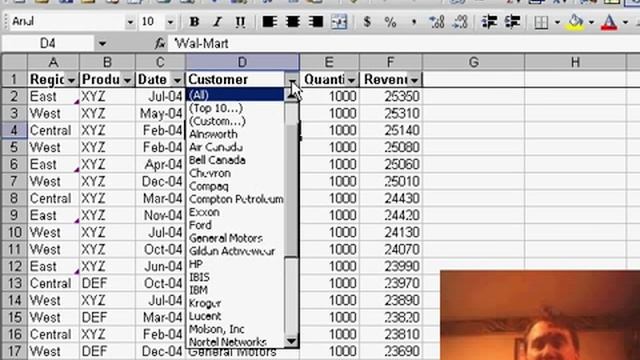Click cell containing 23970

(391, 283)
